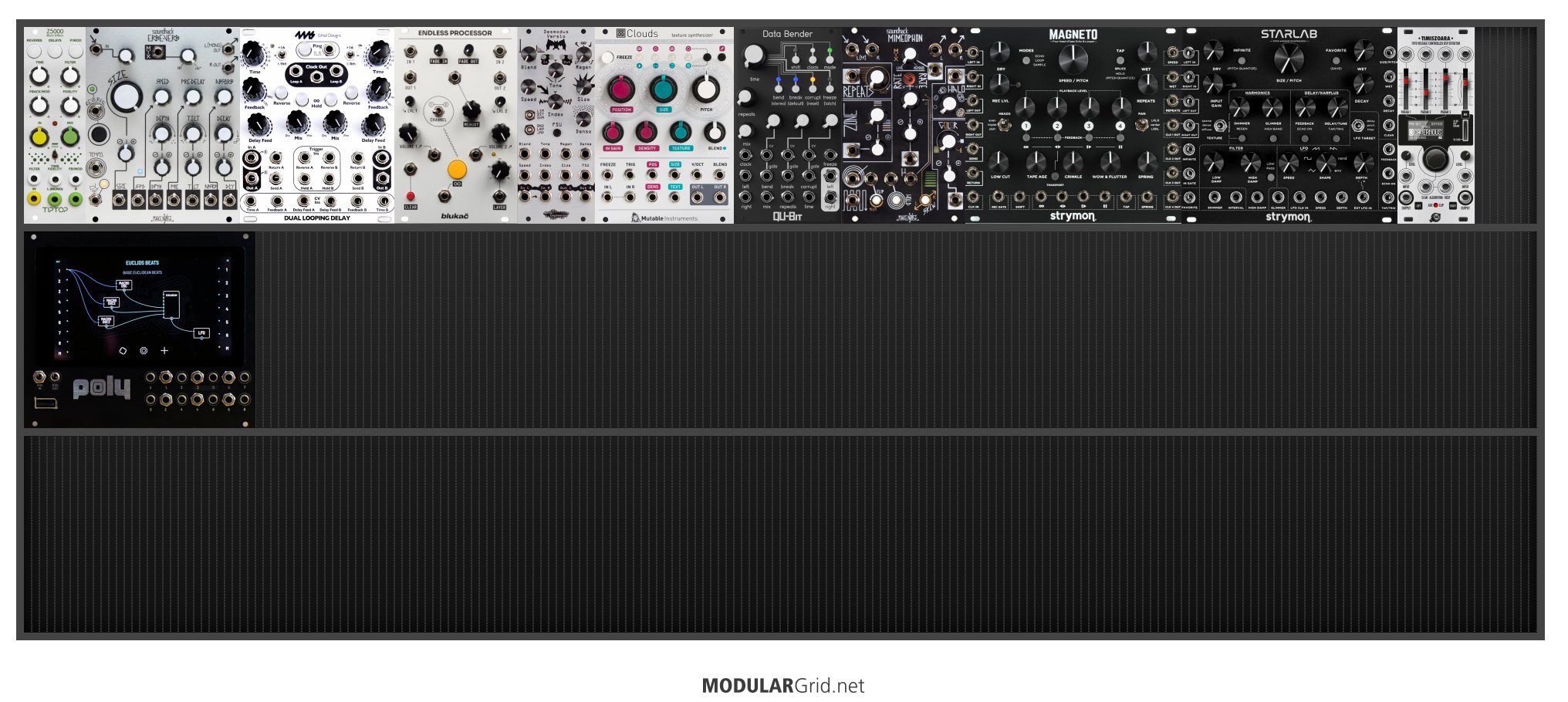Flip the right +16 switch on Dual Looping Delay
Image resolution: width=1568 pixels, height=702 pixels.
point(352,56)
